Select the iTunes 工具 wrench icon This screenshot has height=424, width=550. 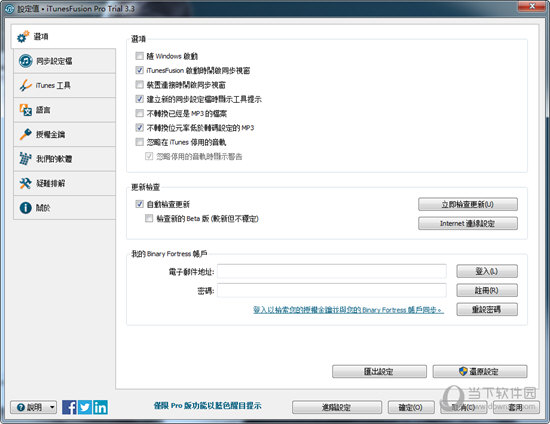(x=26, y=85)
